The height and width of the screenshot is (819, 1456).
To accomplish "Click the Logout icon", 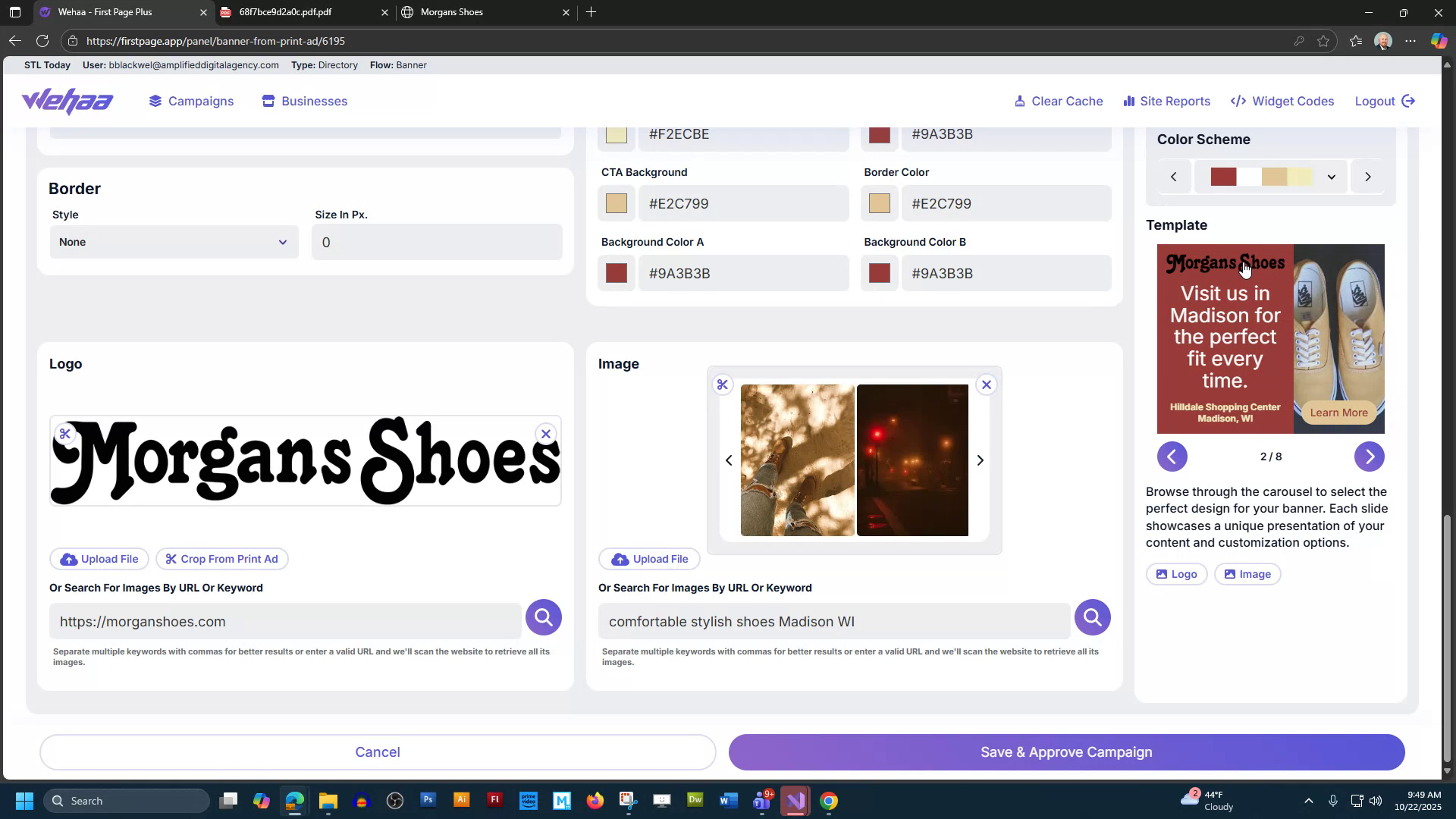I will pos(1409,101).
